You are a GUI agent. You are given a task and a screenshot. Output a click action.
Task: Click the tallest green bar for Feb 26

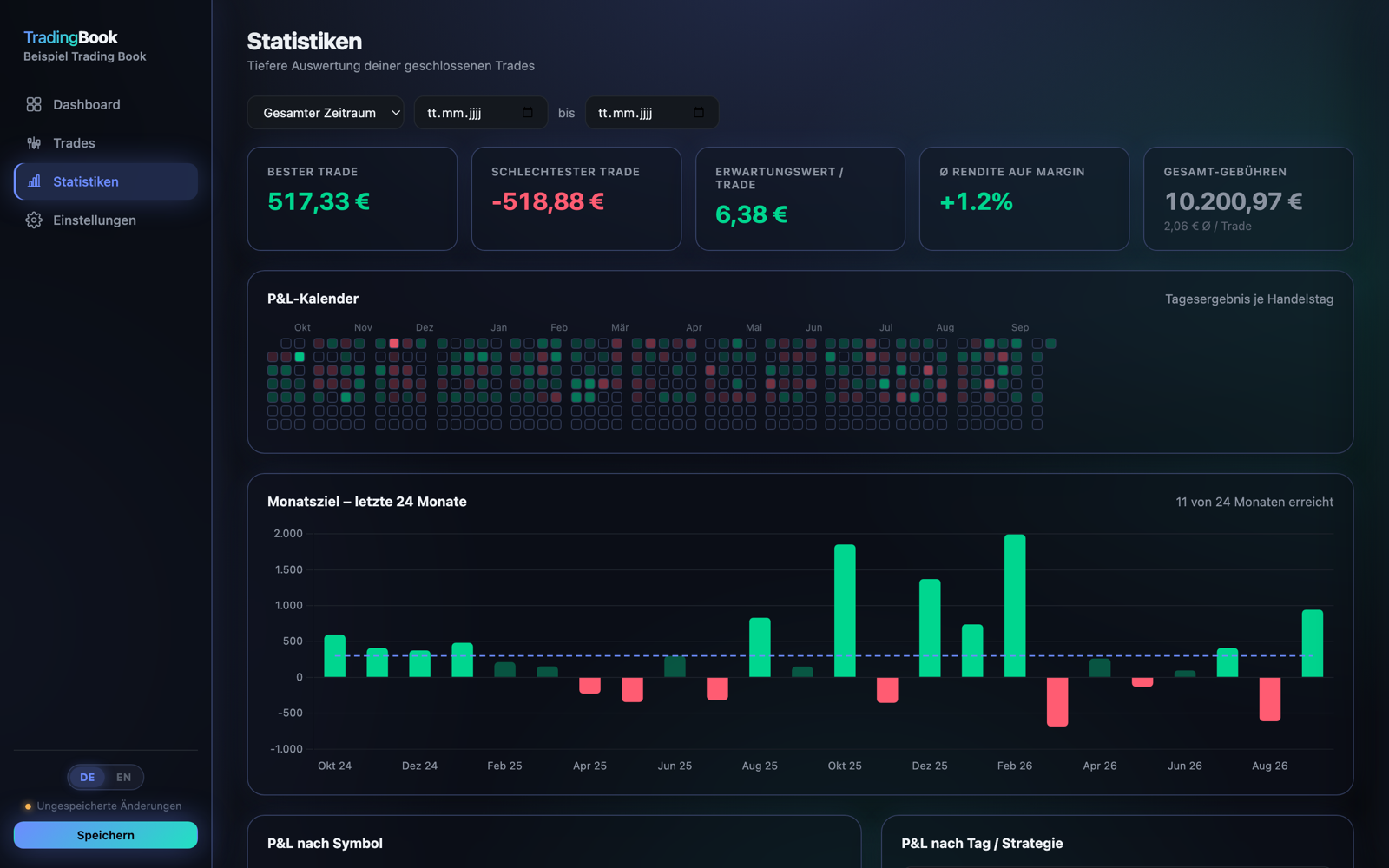point(1015,606)
